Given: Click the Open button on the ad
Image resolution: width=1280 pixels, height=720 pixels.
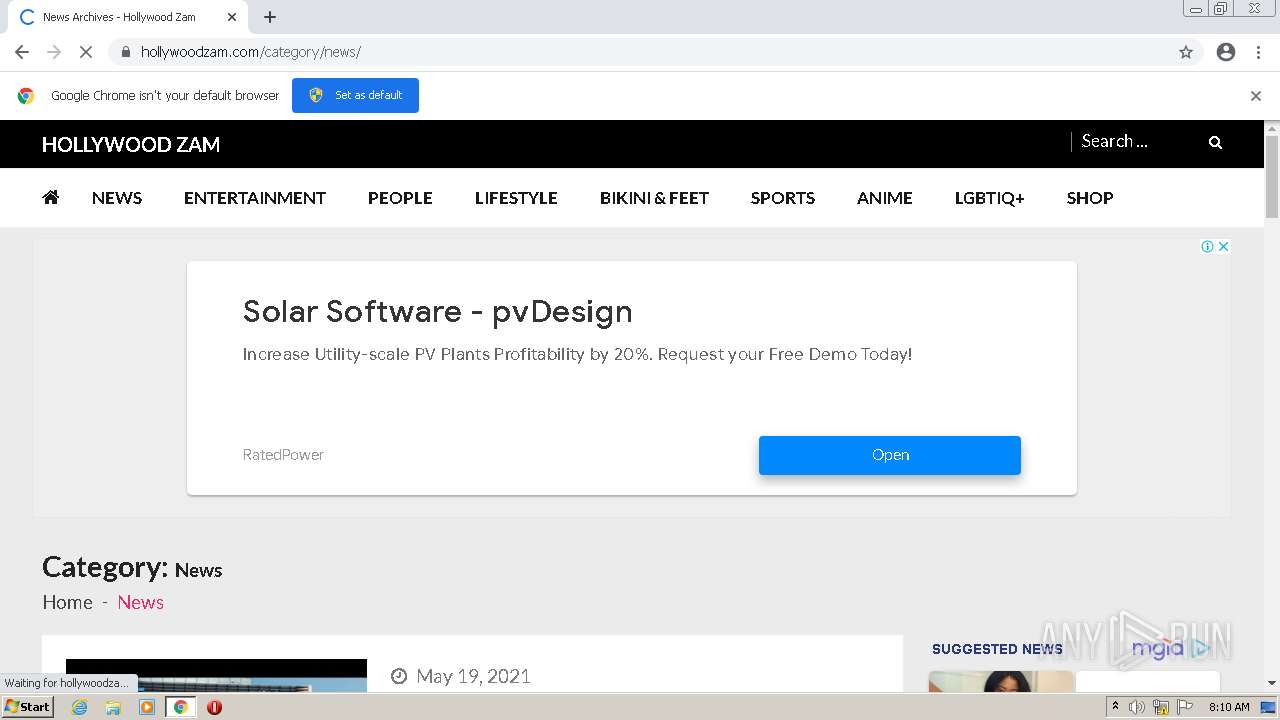Looking at the screenshot, I should 890,455.
